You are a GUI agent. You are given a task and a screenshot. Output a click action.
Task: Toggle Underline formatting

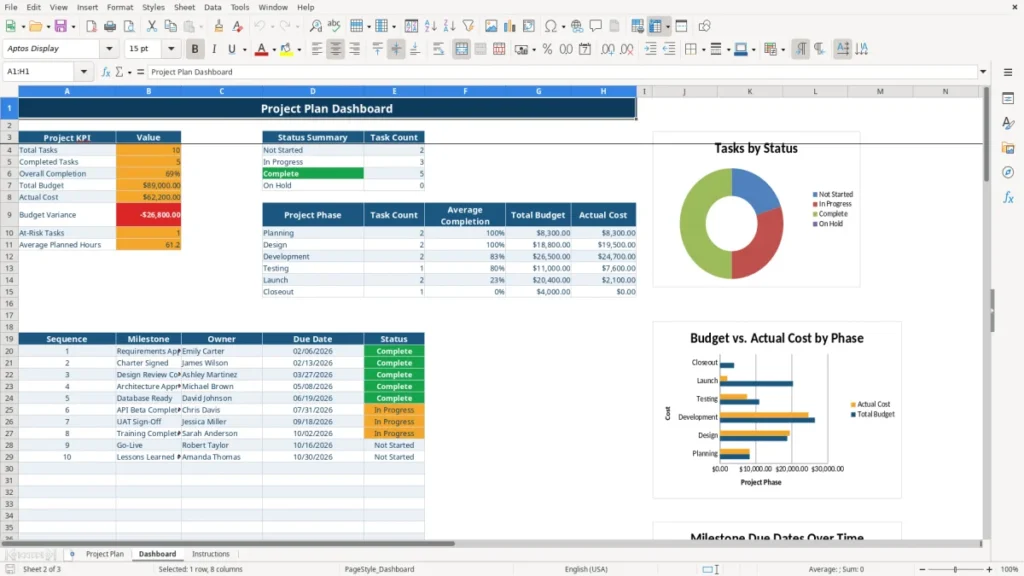(231, 49)
